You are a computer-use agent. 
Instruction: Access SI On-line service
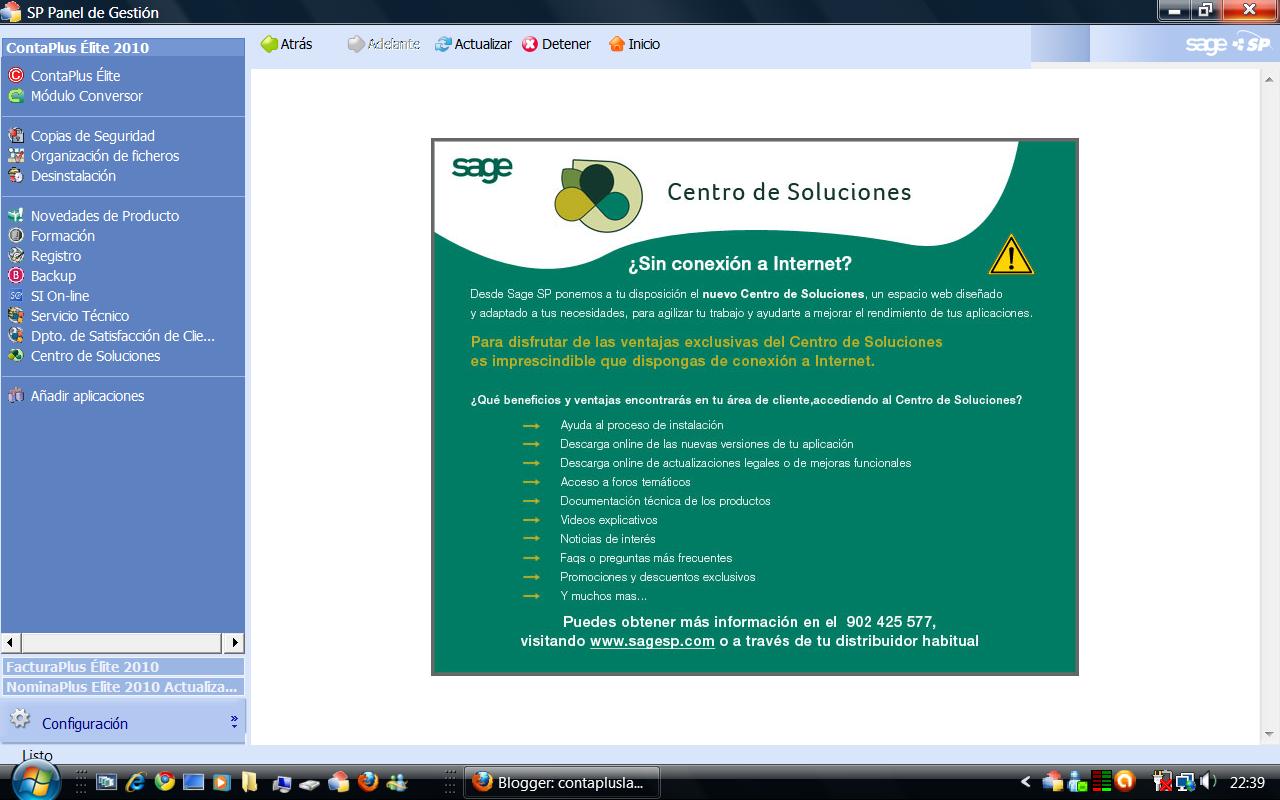(x=60, y=295)
